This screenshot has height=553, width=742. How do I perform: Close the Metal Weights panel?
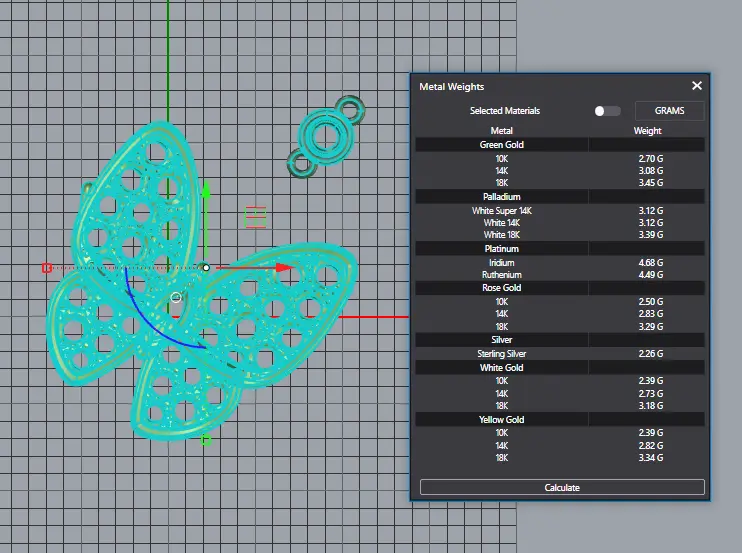tap(697, 86)
